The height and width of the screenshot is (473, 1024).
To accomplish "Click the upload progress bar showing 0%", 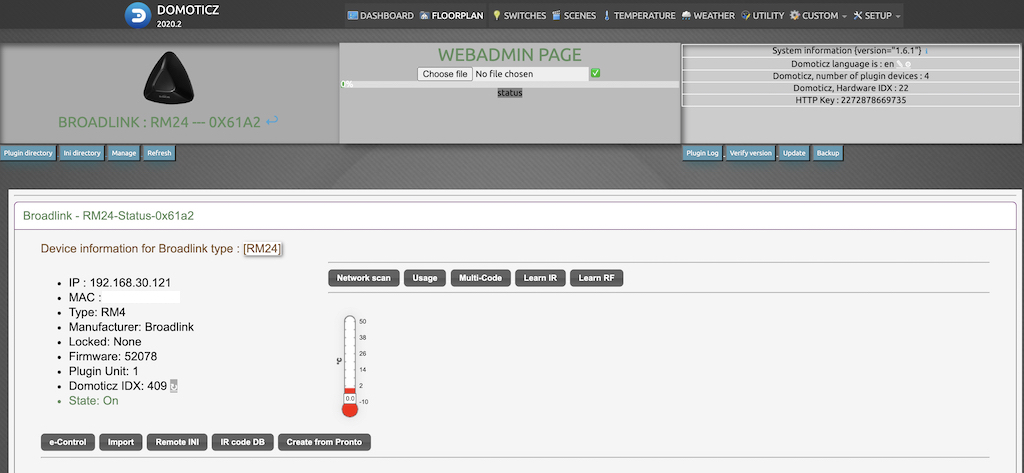I will click(x=509, y=84).
